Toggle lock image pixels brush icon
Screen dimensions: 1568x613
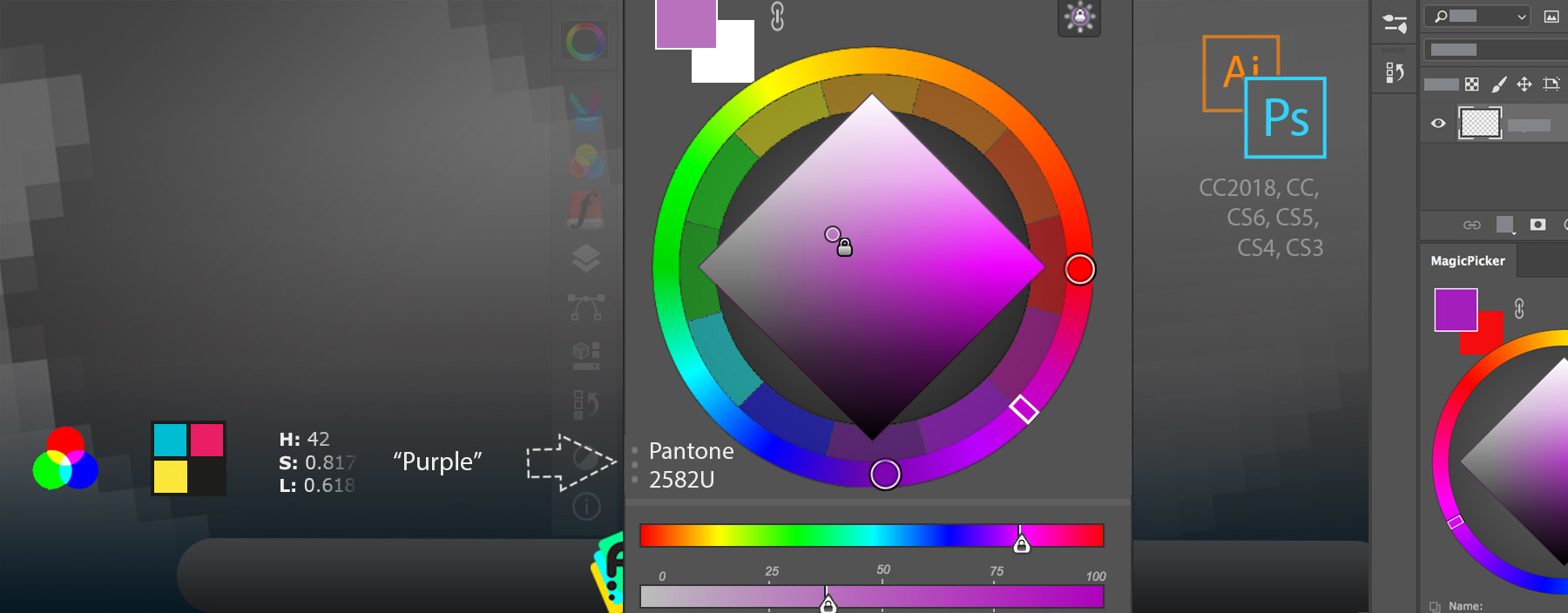(x=1498, y=84)
